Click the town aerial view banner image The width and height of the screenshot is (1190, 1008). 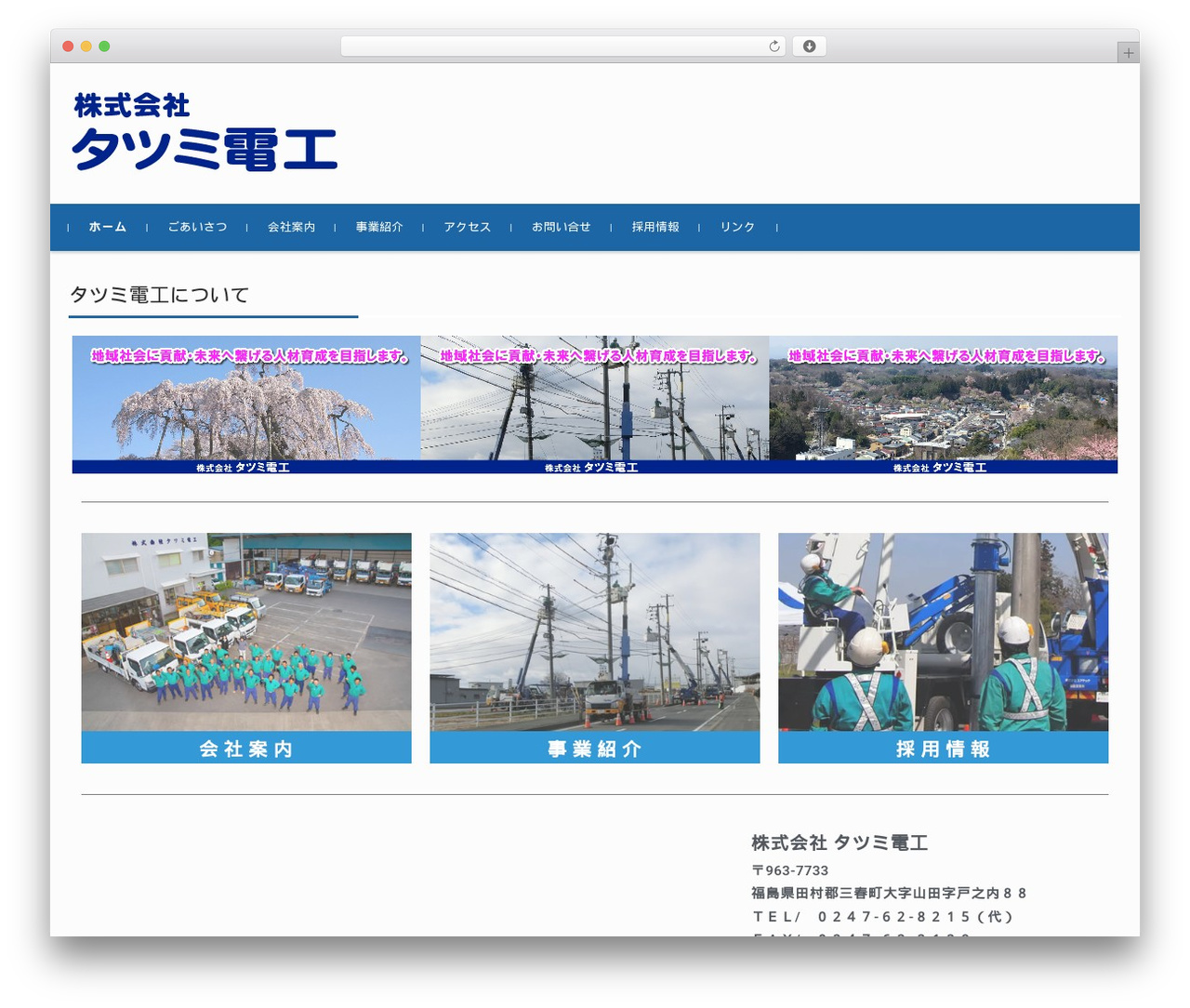(x=943, y=405)
